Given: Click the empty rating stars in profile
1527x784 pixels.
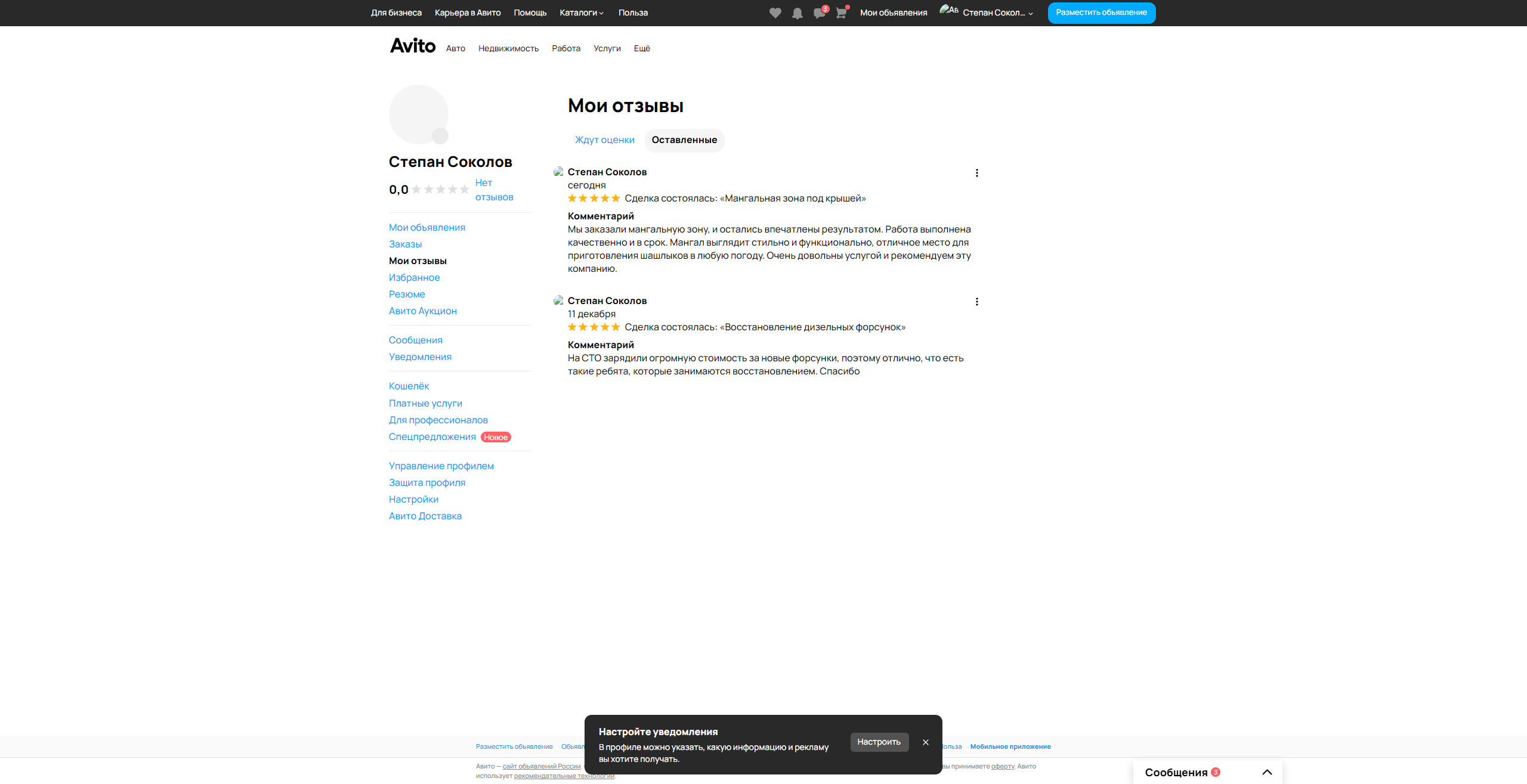Looking at the screenshot, I should (440, 190).
